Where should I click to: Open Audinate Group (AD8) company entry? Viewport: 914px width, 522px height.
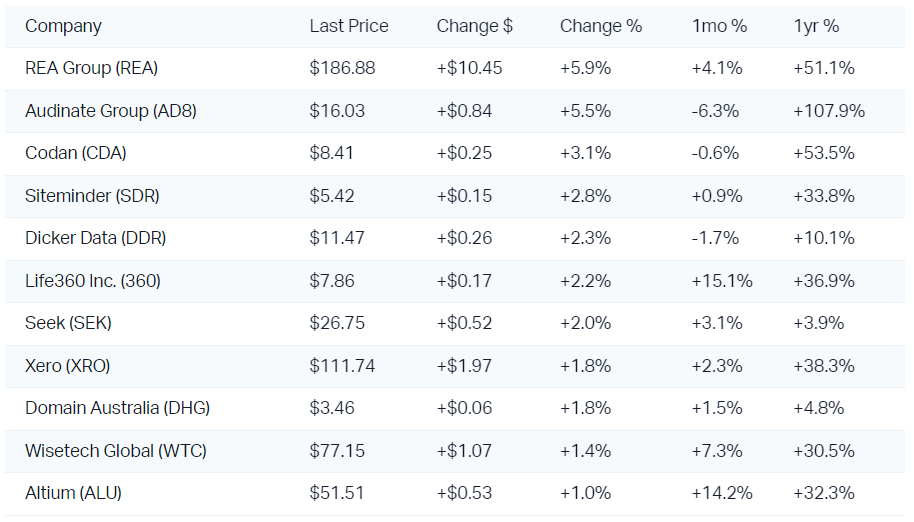coord(110,111)
